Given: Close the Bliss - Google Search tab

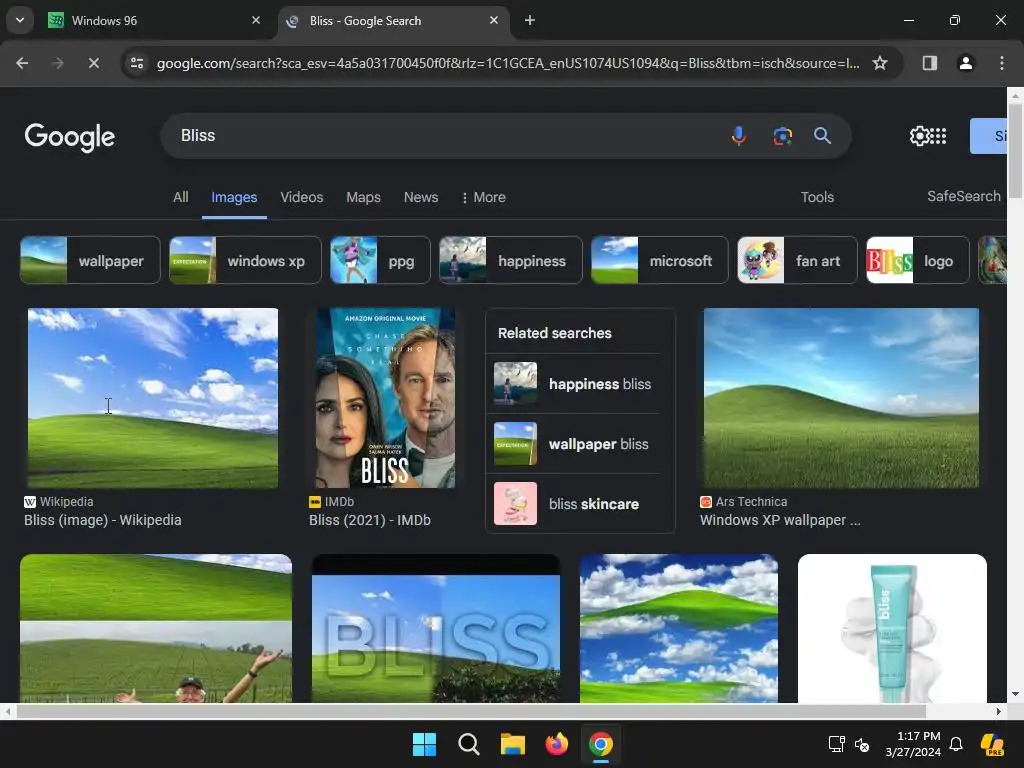Looking at the screenshot, I should tap(494, 20).
